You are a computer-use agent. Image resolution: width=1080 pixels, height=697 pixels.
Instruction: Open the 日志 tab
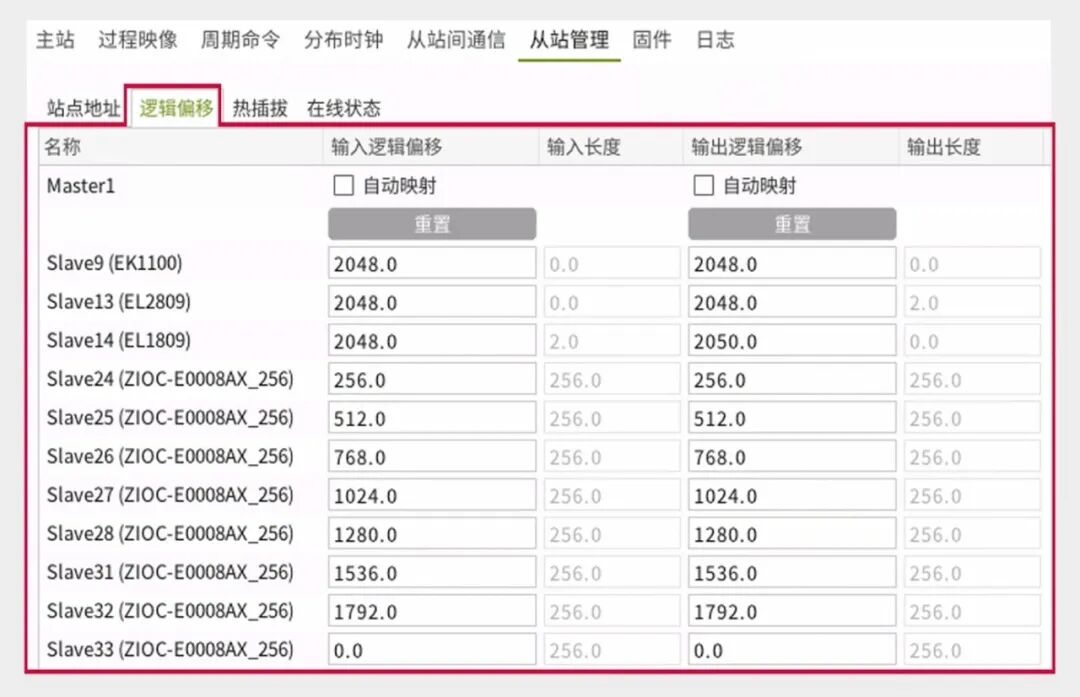point(715,39)
